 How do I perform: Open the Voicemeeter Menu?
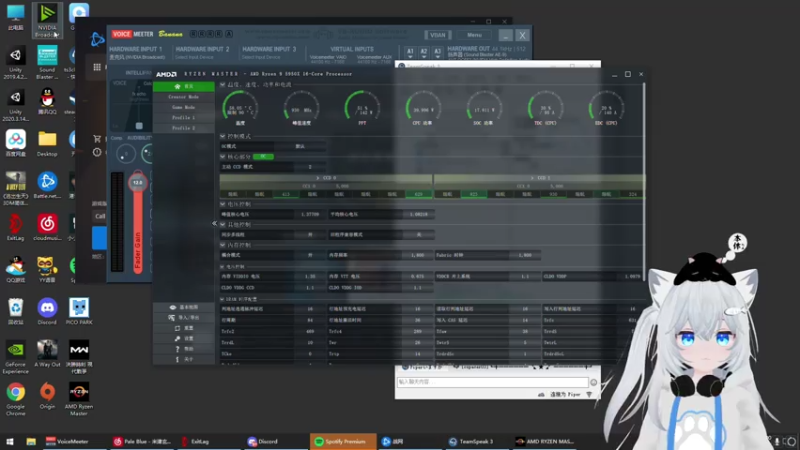tap(474, 35)
